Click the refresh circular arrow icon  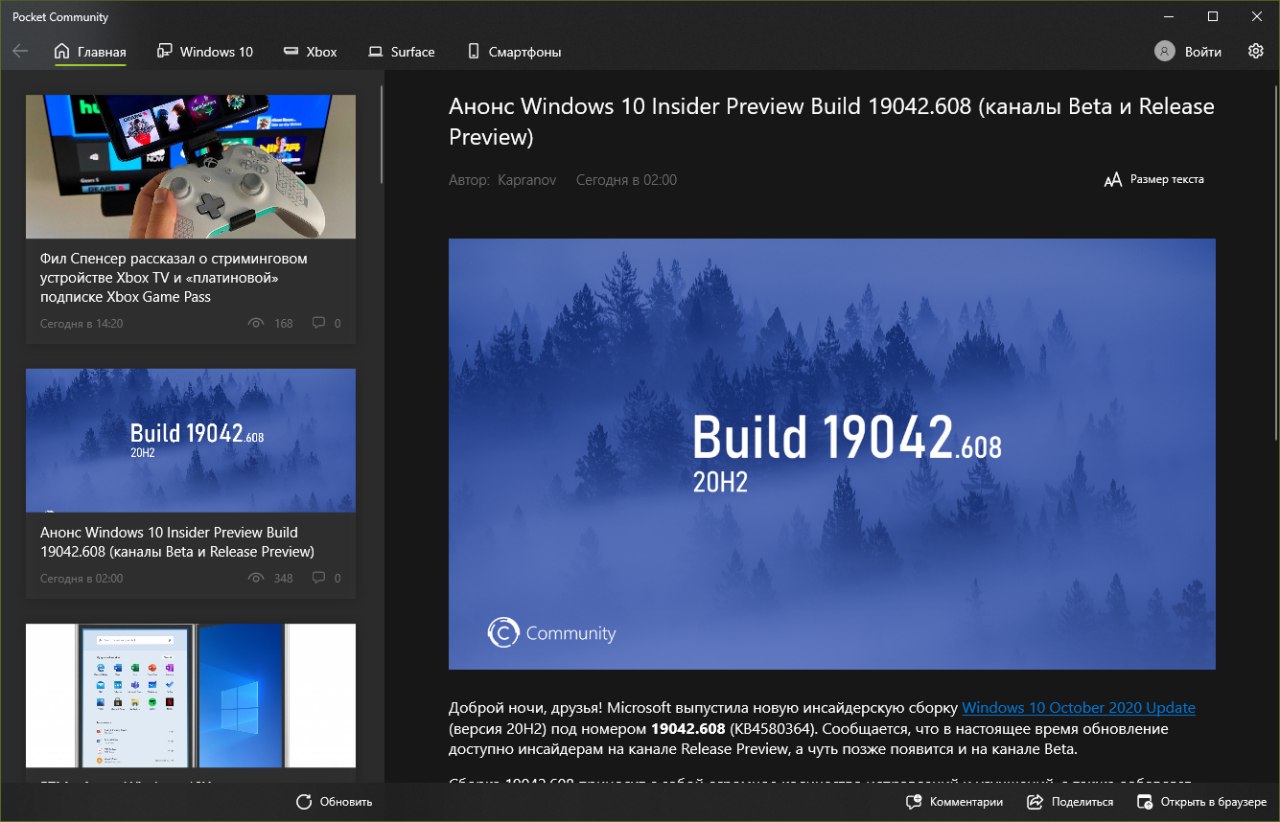click(x=304, y=802)
